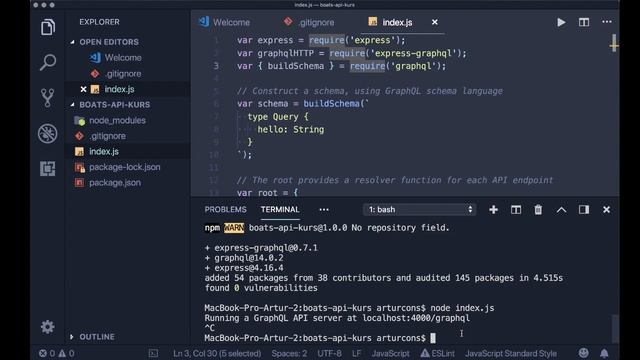
Task: Select the terminal shell dropdown '1: bash'
Action: 420,210
